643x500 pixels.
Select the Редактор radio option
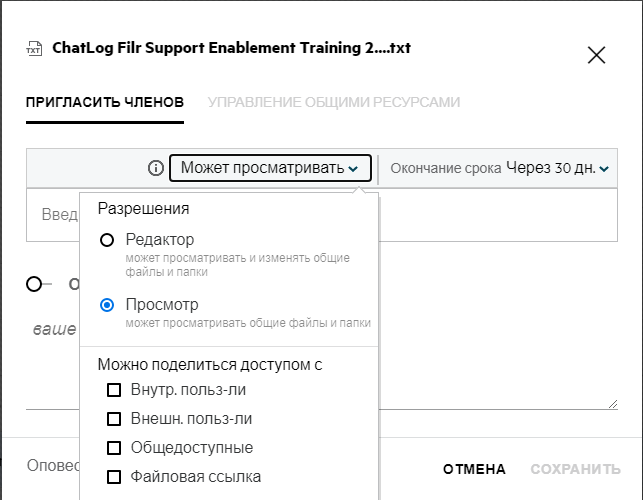(x=107, y=240)
